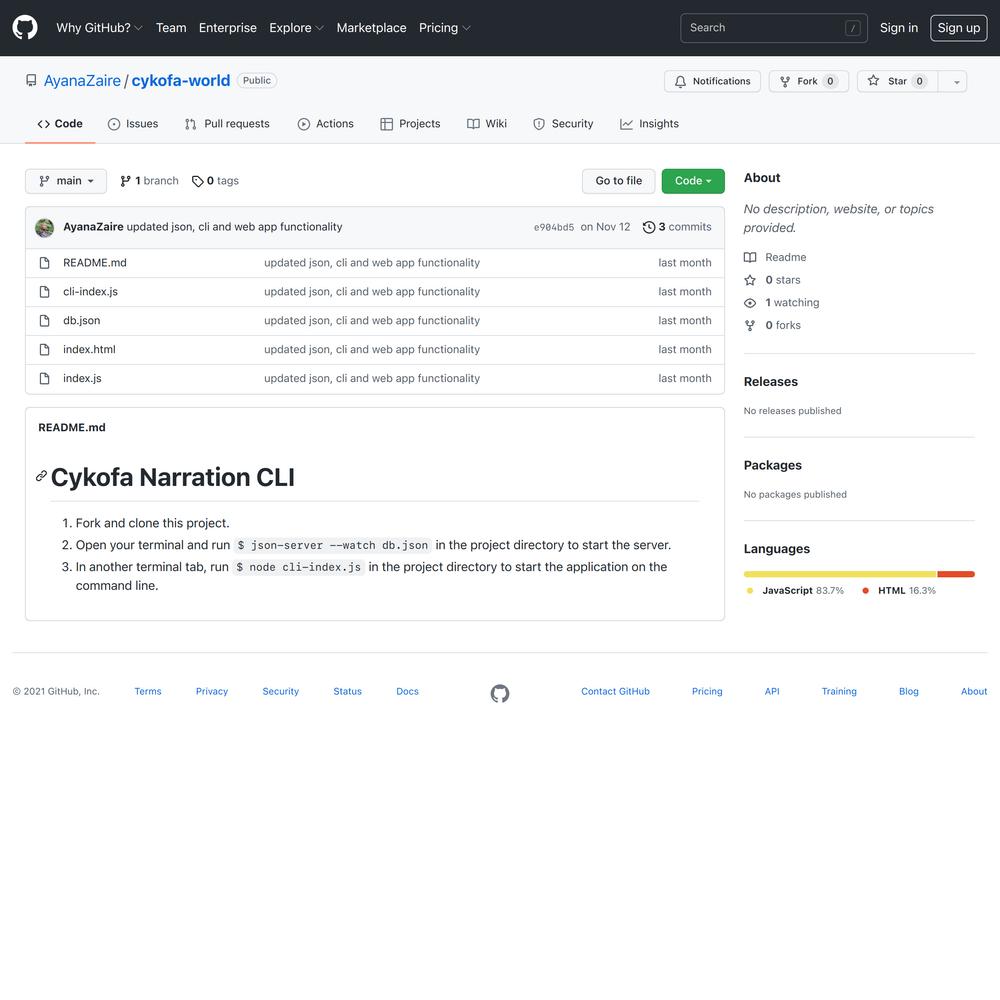Click the Fork button
The image size is (1000, 1000).
coord(808,82)
